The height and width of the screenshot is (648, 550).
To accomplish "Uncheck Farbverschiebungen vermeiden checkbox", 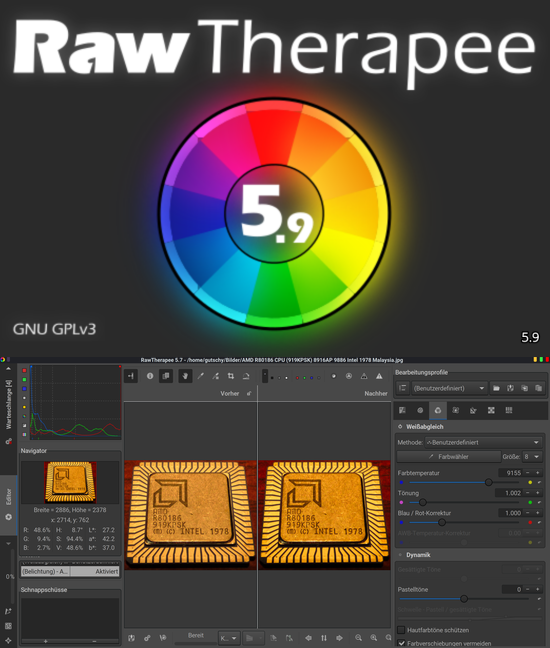I will click(x=401, y=643).
